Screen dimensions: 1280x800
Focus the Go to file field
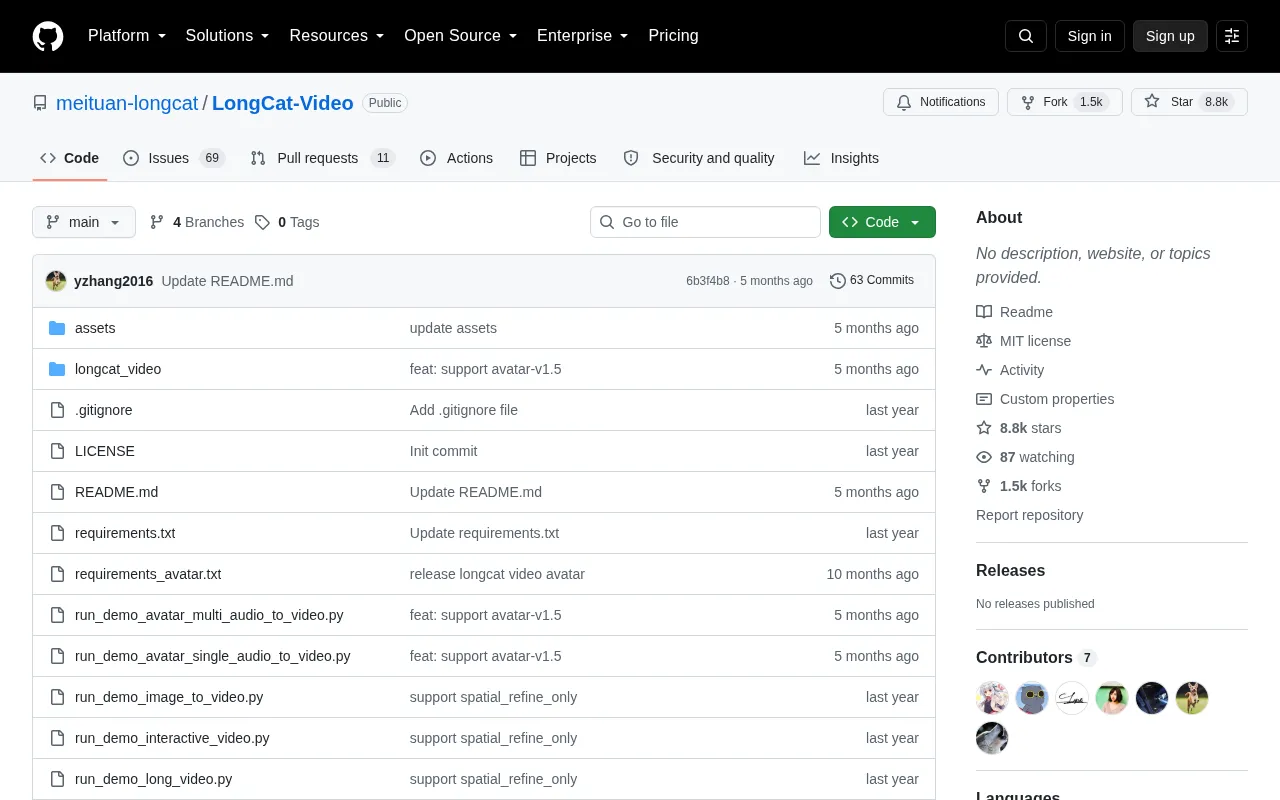tap(705, 222)
